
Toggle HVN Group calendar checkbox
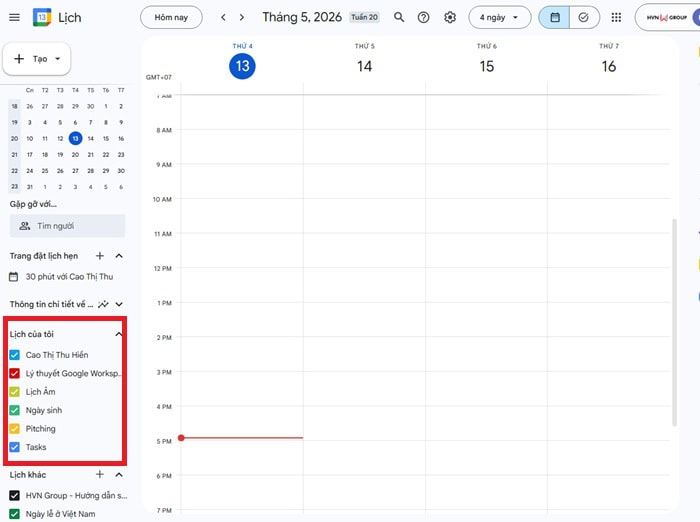[x=15, y=496]
